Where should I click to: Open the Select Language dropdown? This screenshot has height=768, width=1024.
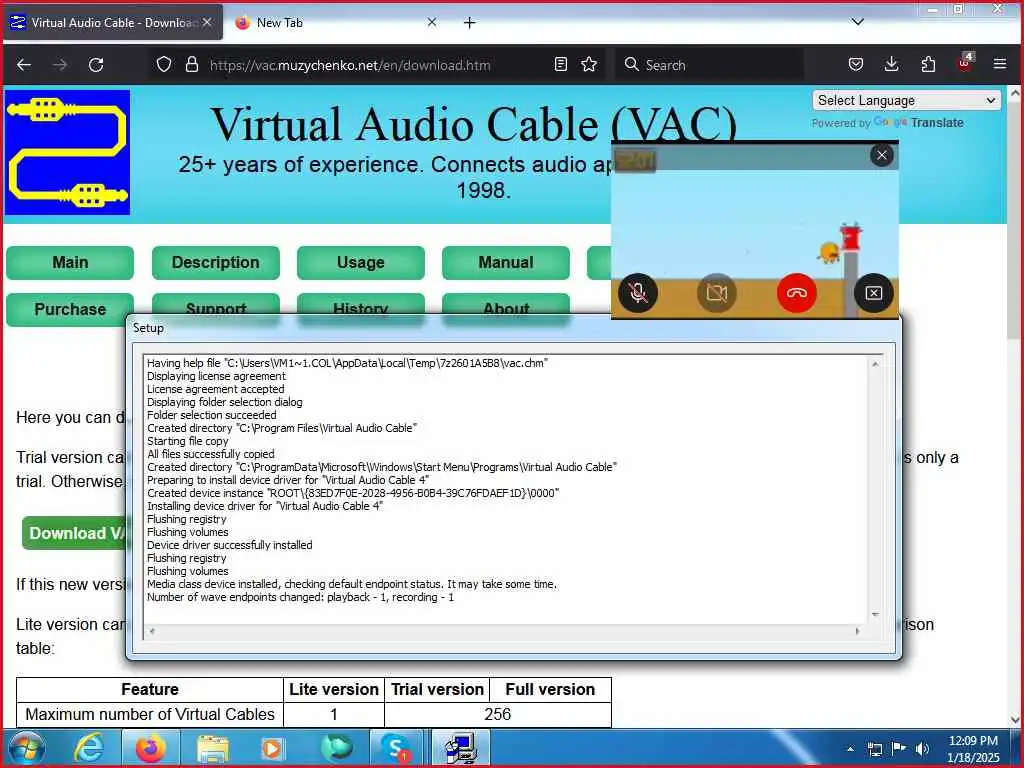point(906,101)
